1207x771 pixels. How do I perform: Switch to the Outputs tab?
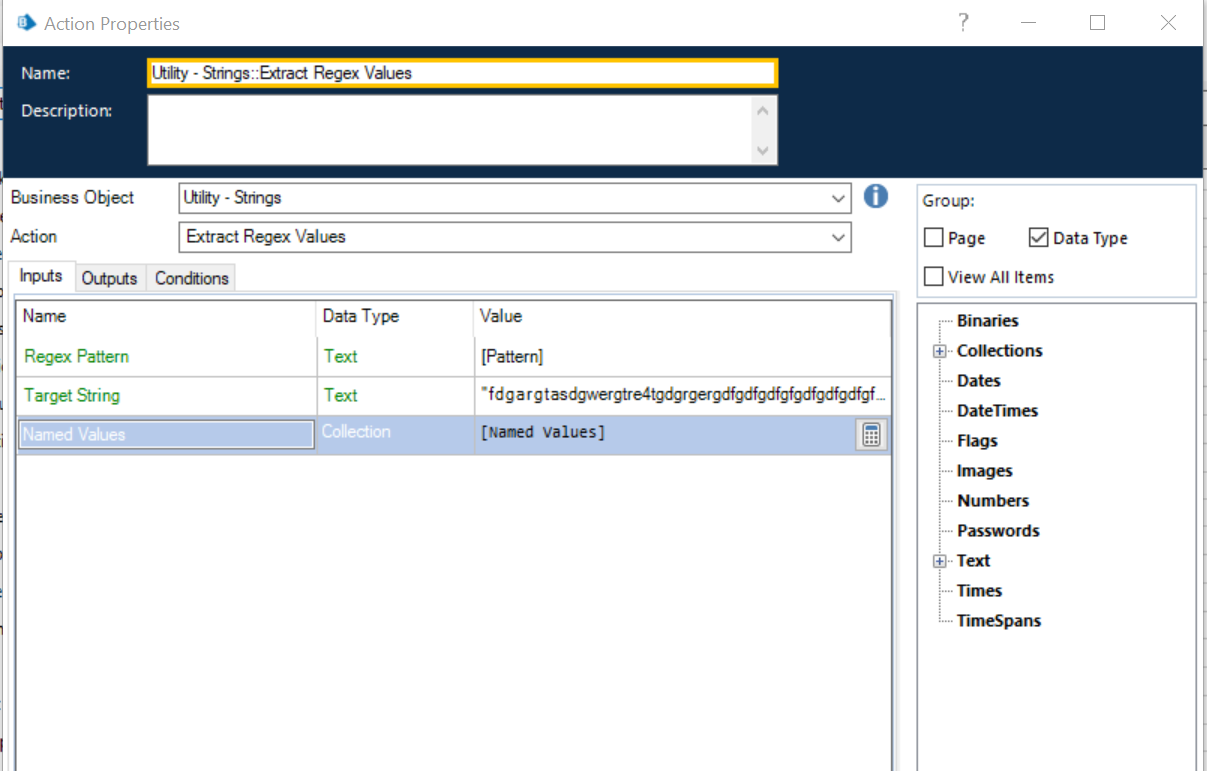coord(109,278)
